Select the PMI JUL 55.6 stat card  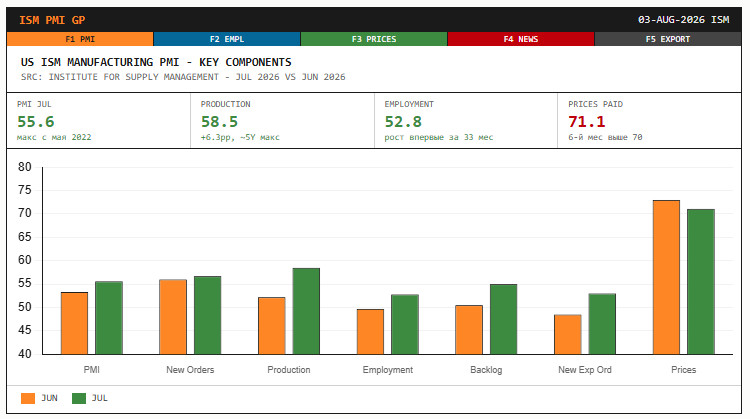tap(99, 121)
